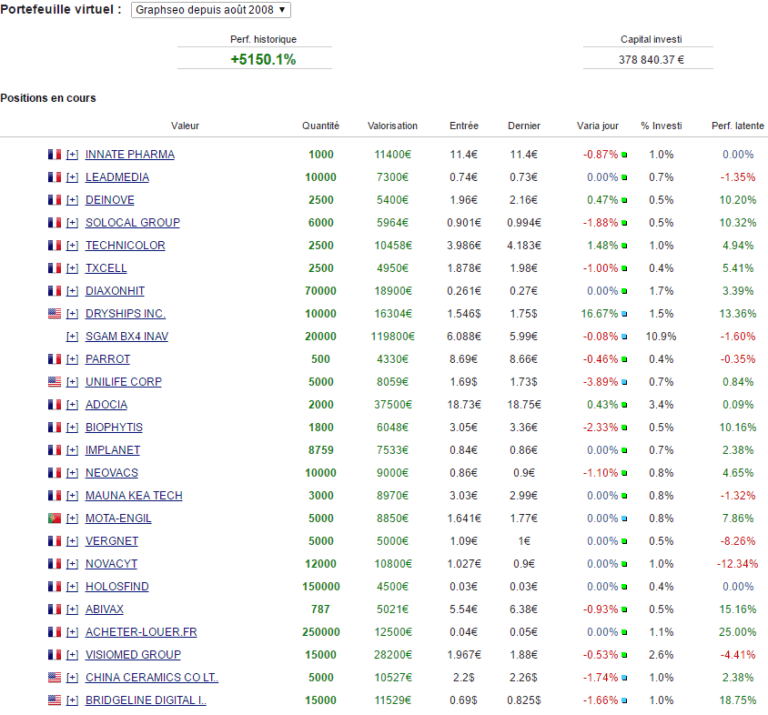Click the Perf. latente column header

pos(738,126)
